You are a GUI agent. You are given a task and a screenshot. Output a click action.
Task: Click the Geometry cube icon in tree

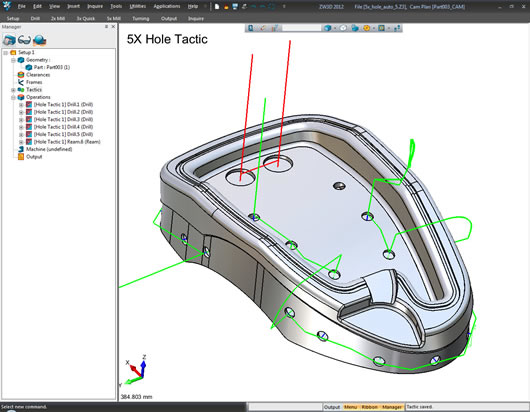(21, 60)
